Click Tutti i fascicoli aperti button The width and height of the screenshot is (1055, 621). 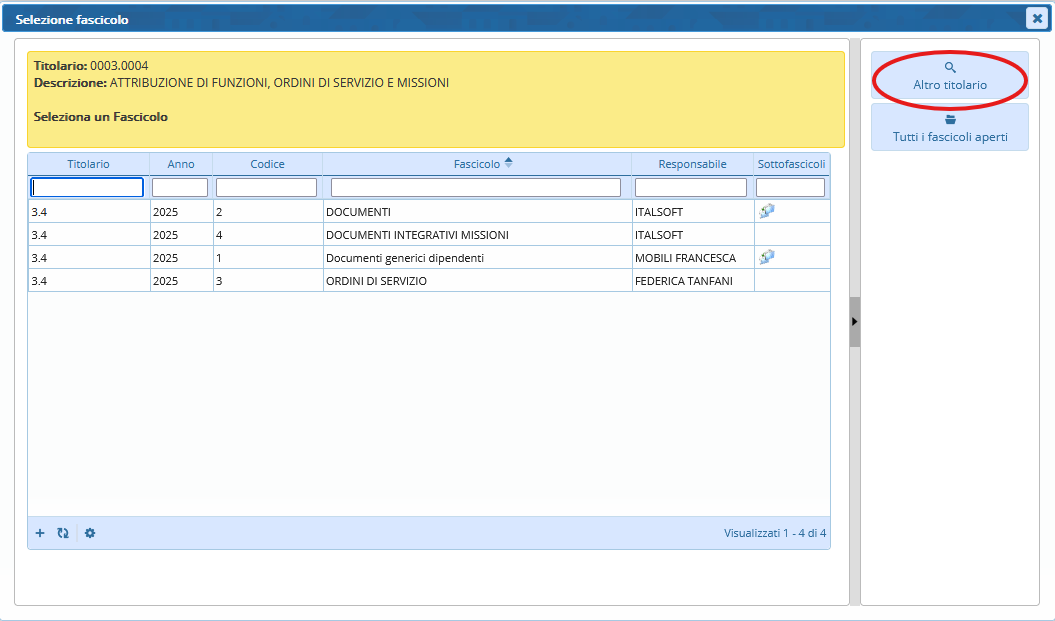[x=949, y=128]
